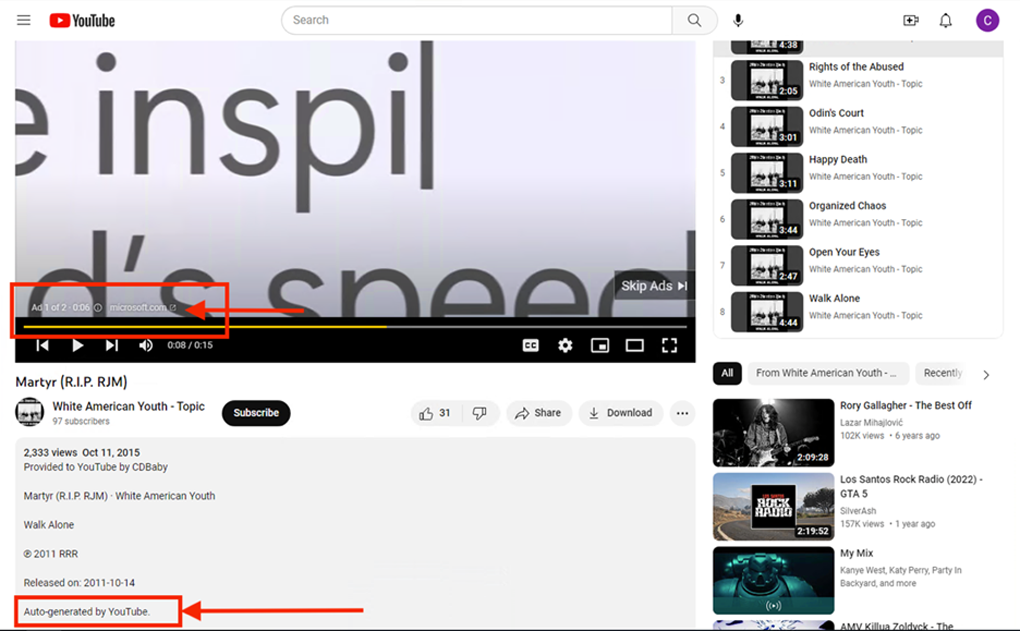Image resolution: width=1020 pixels, height=631 pixels.
Task: Click the search magnifier button
Action: (x=694, y=20)
